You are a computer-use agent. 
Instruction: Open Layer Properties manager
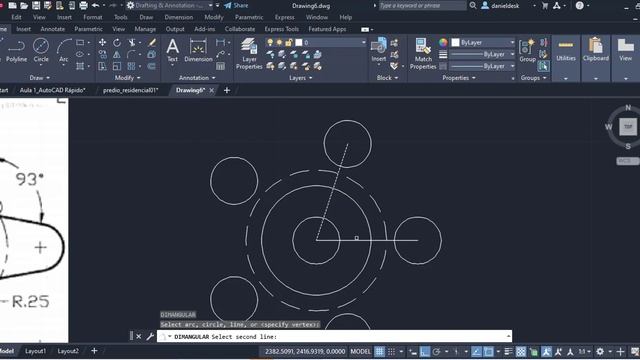coord(249,54)
